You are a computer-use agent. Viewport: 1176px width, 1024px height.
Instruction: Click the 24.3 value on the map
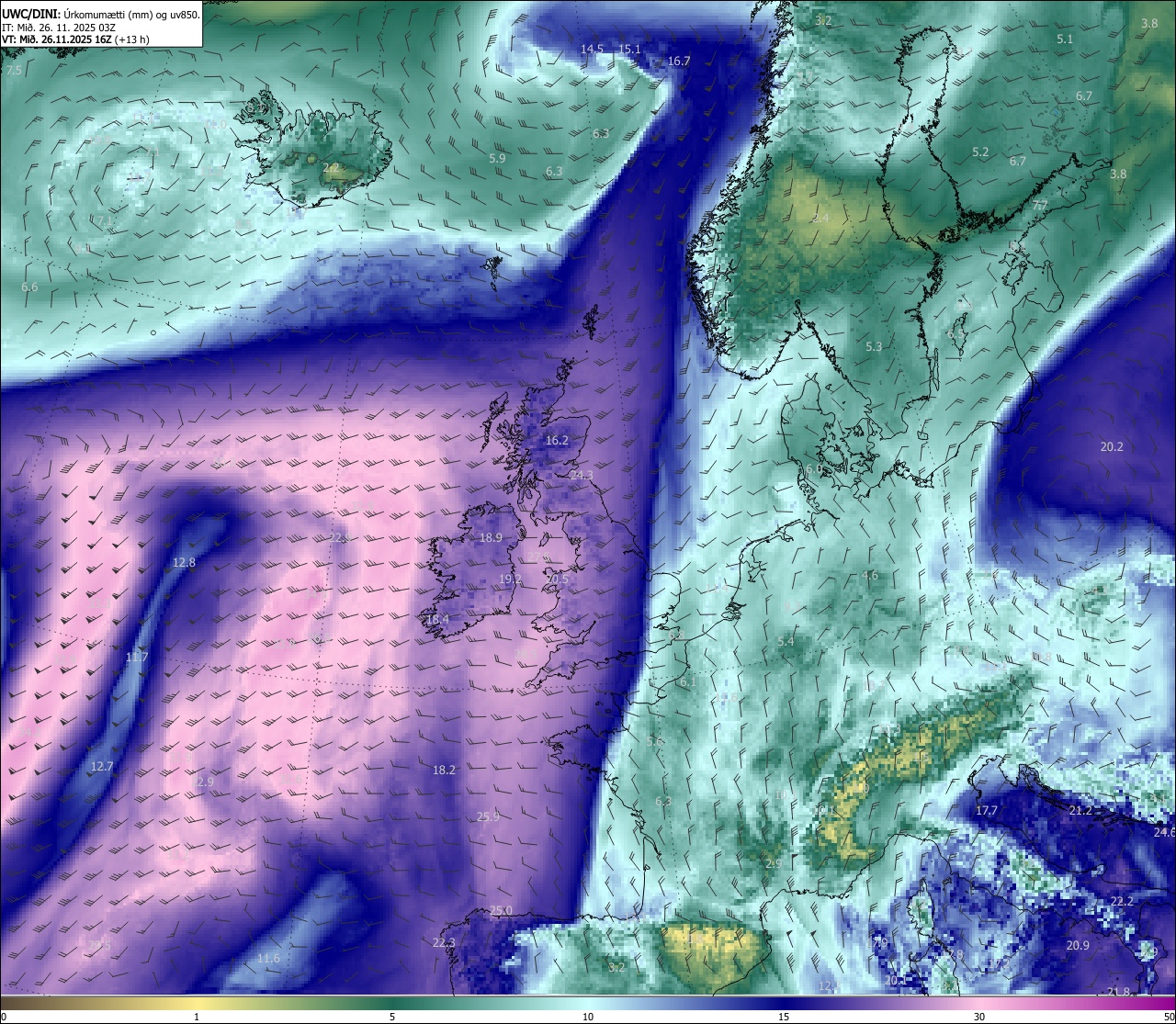[x=582, y=475]
